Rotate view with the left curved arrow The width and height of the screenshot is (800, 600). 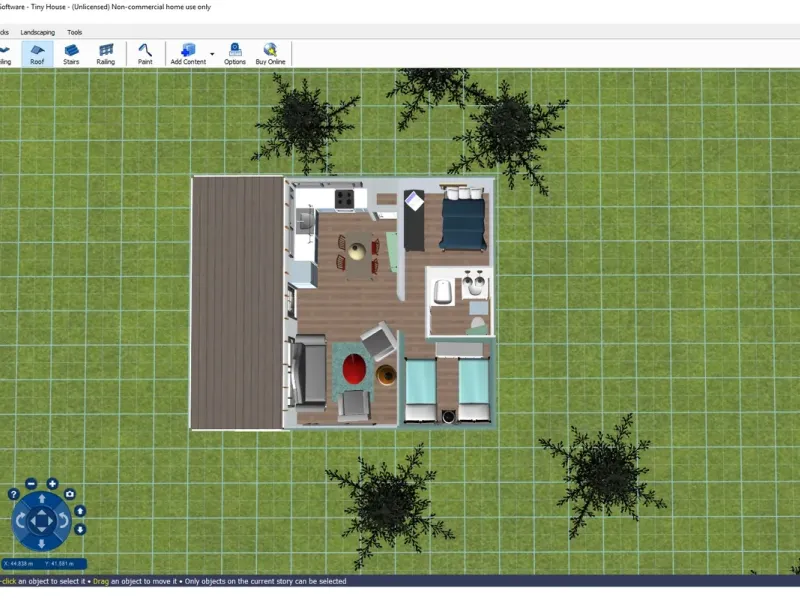20,520
